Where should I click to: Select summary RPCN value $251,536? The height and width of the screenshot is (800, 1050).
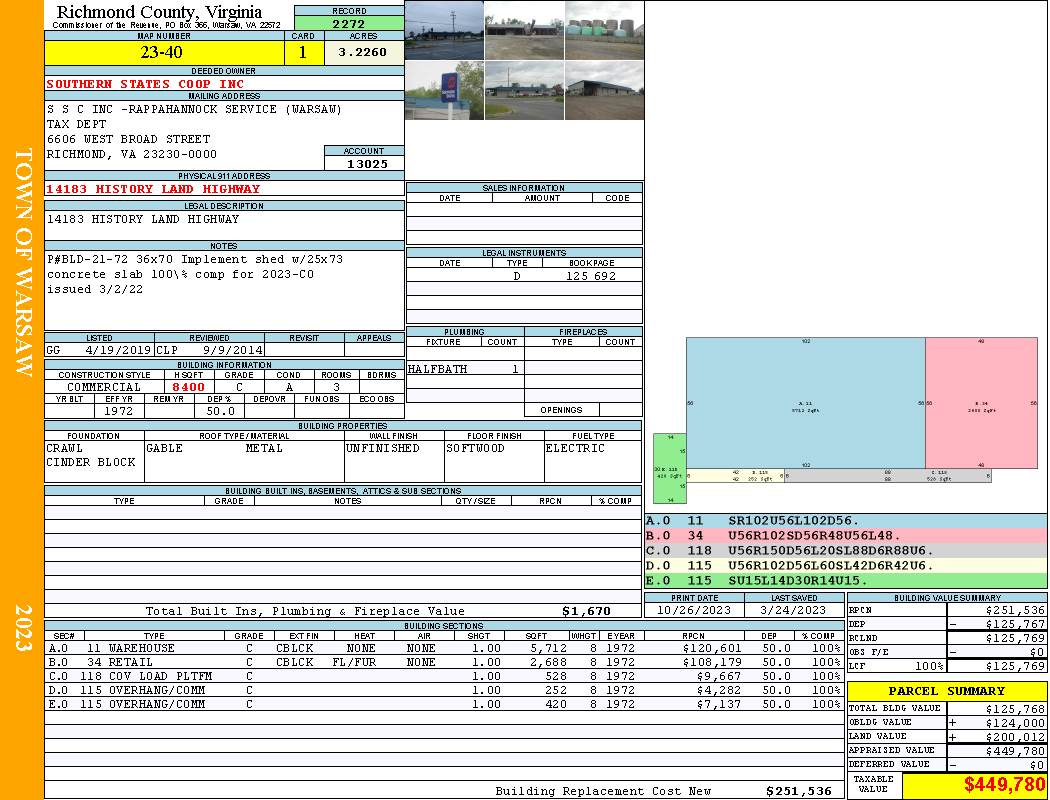tap(1015, 610)
